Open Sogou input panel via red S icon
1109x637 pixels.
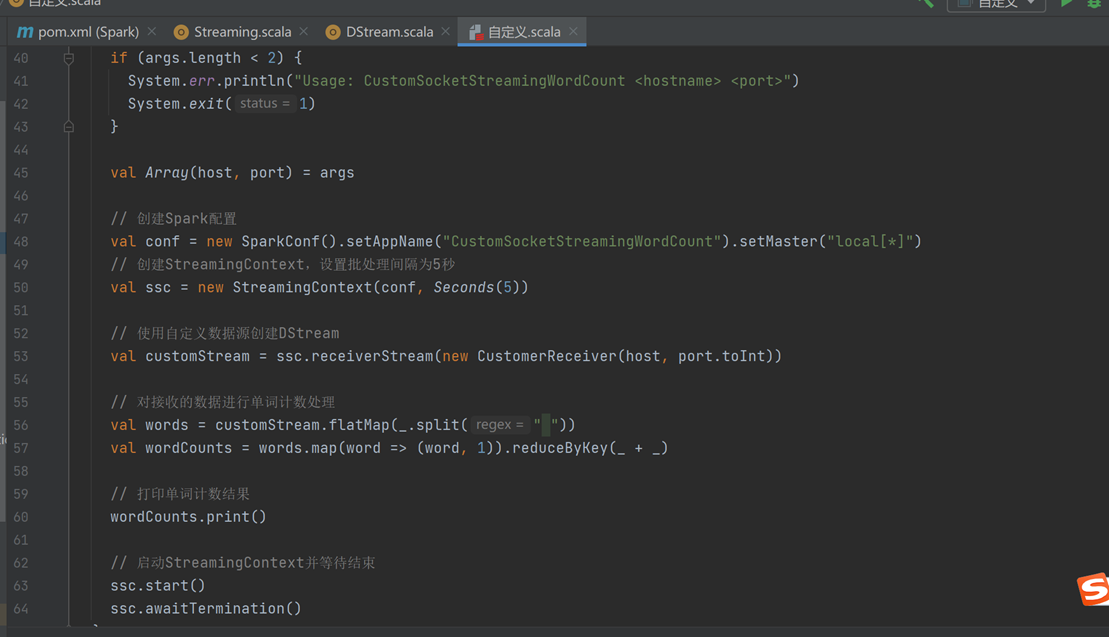tap(1092, 589)
